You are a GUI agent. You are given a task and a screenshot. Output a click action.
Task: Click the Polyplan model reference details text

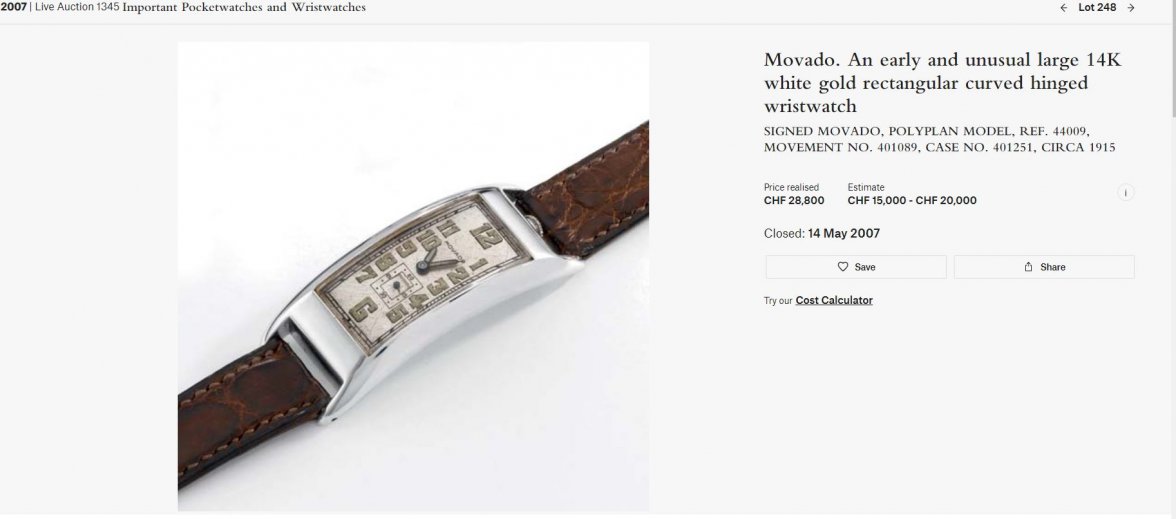[939, 140]
